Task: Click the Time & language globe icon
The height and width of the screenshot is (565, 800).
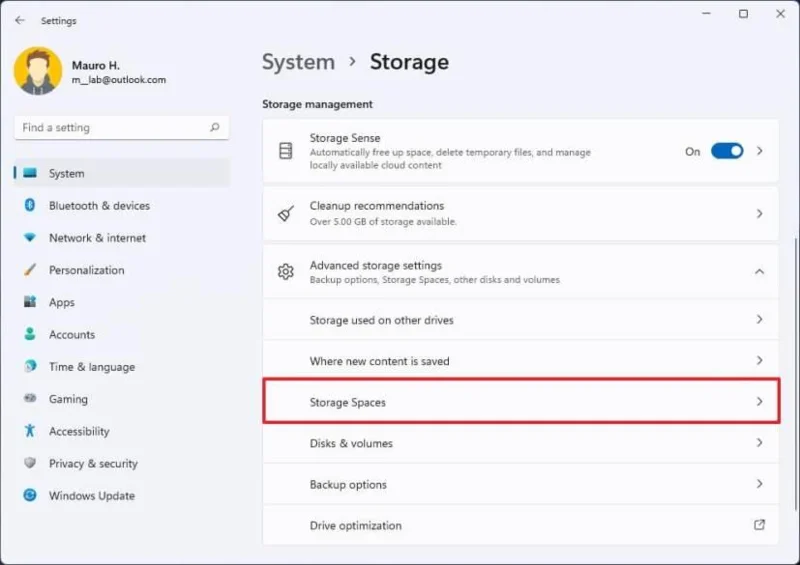Action: click(x=30, y=366)
